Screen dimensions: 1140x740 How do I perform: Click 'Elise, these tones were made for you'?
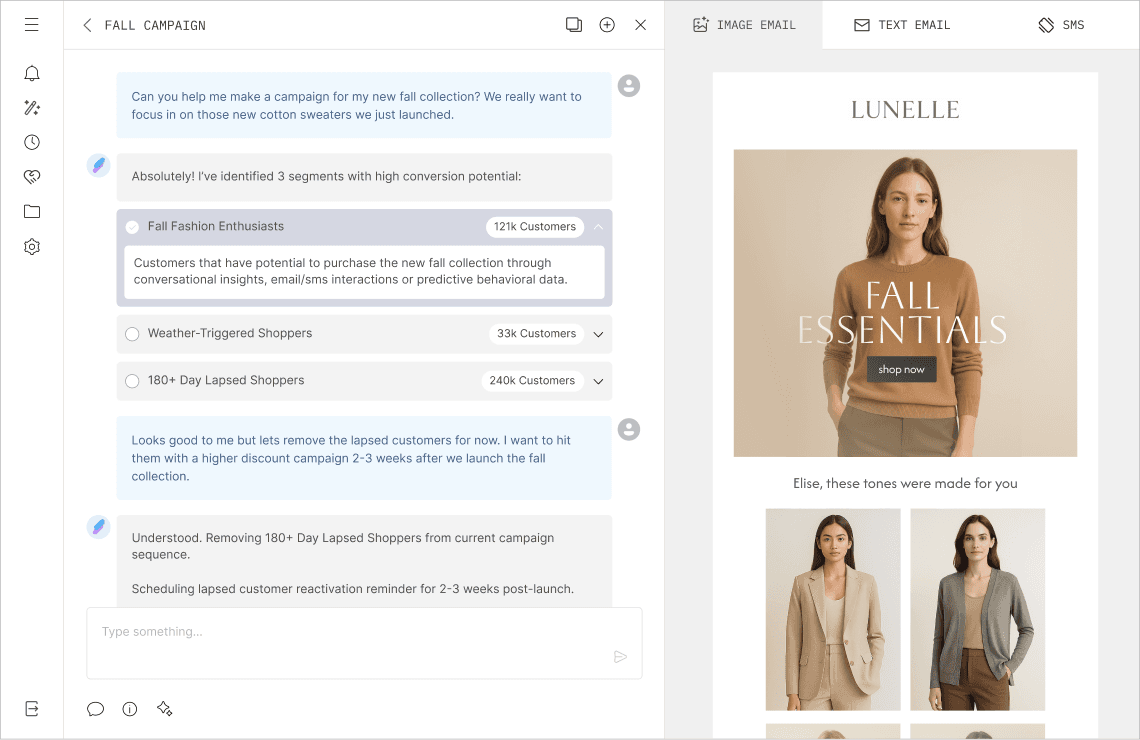click(x=905, y=483)
